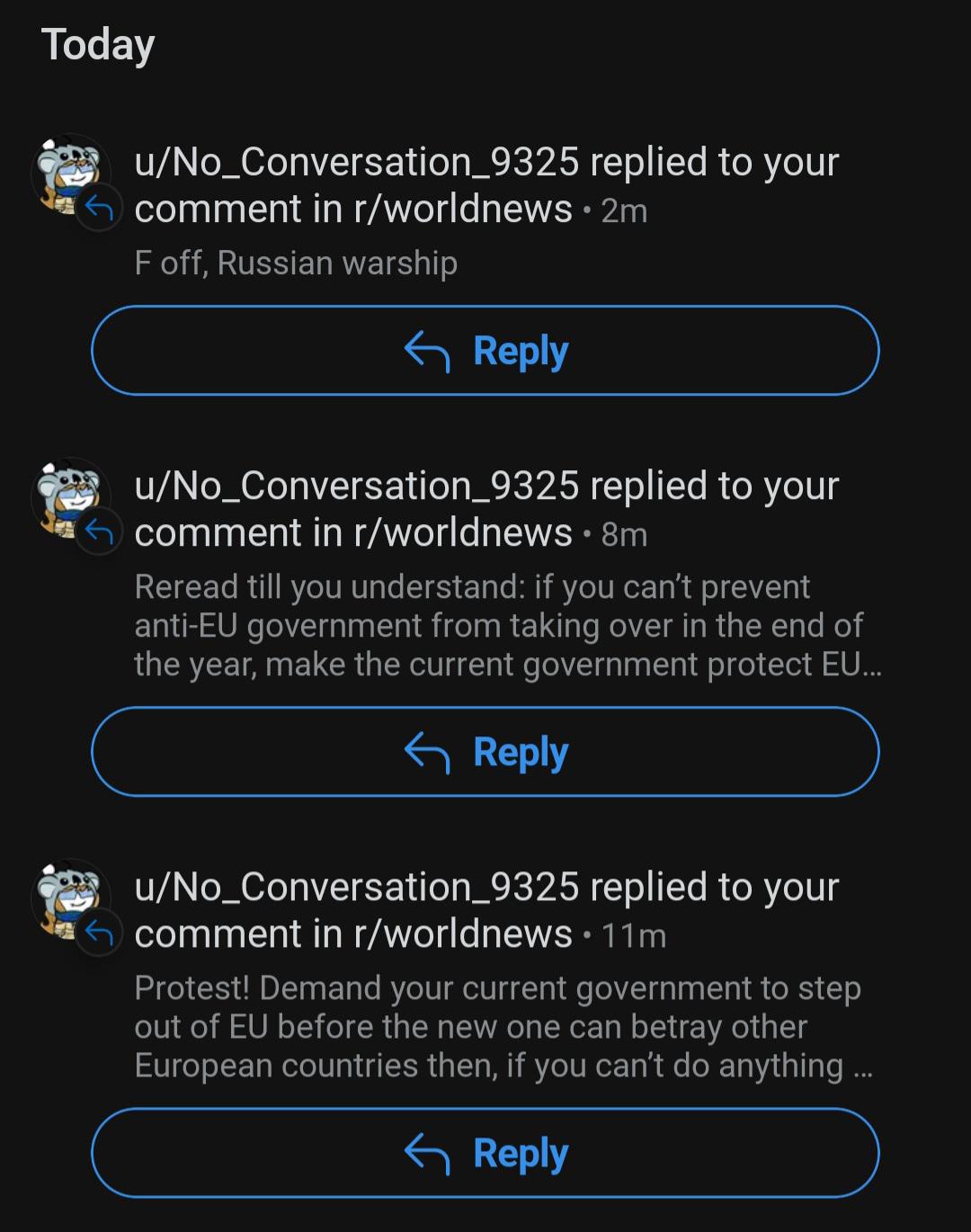Open the 'F off, Russian warship' message preview
971x1232 pixels.
pyautogui.click(x=296, y=263)
